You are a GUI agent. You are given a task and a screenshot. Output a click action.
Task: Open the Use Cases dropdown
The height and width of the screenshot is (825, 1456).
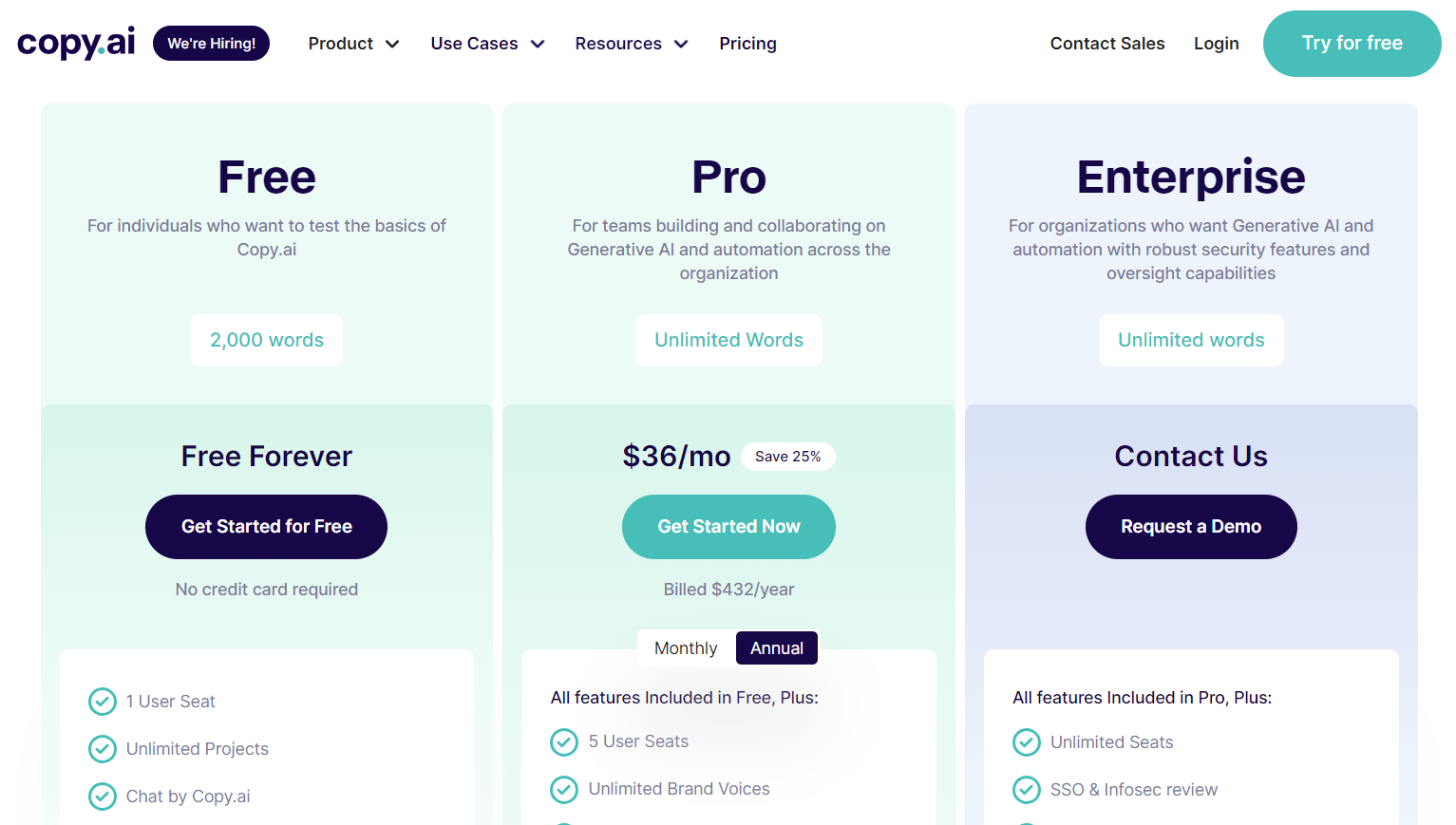click(487, 44)
